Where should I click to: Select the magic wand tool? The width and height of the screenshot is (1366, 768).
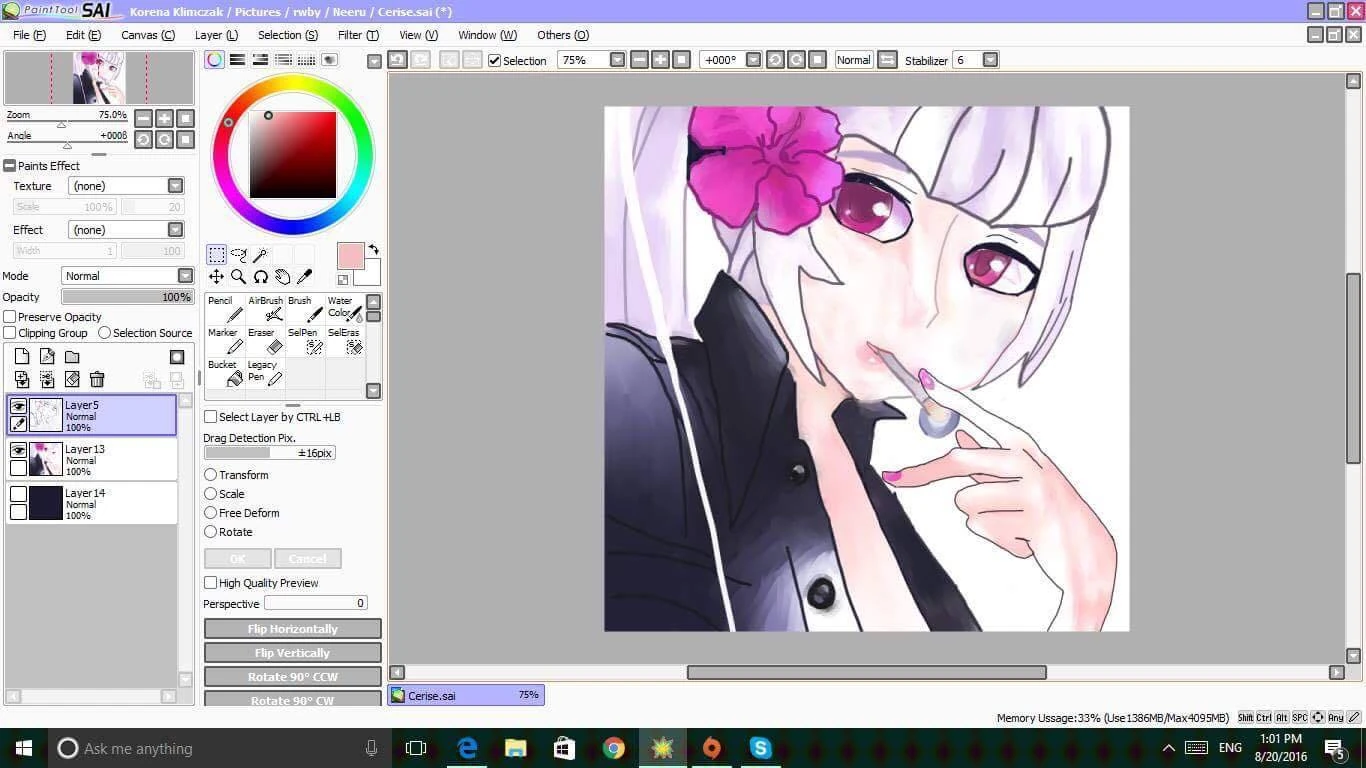click(x=260, y=255)
